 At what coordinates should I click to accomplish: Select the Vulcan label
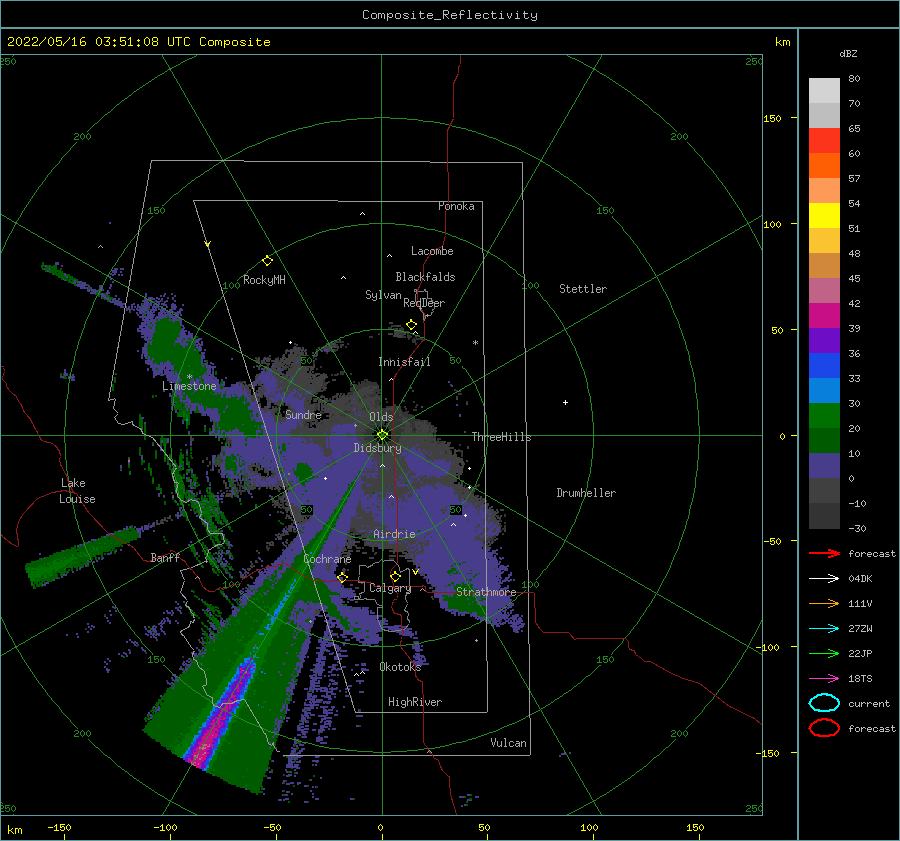[x=509, y=743]
